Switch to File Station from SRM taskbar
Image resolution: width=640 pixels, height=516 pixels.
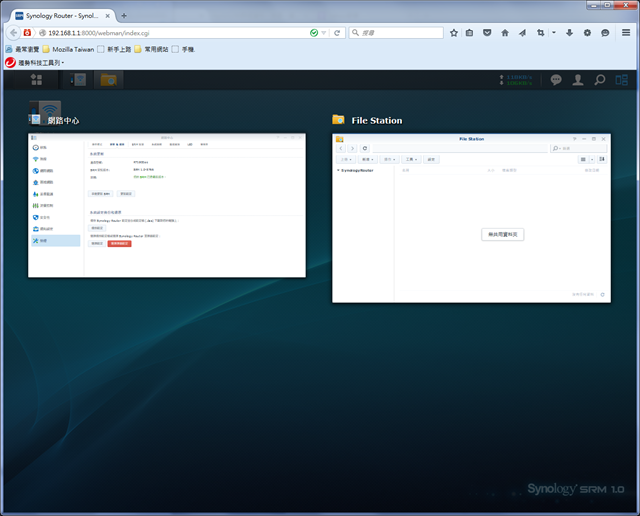click(x=108, y=80)
